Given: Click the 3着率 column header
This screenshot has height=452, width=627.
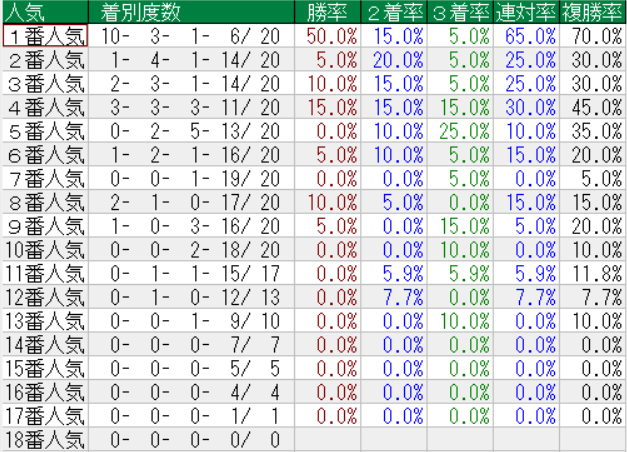Looking at the screenshot, I should click(459, 12).
